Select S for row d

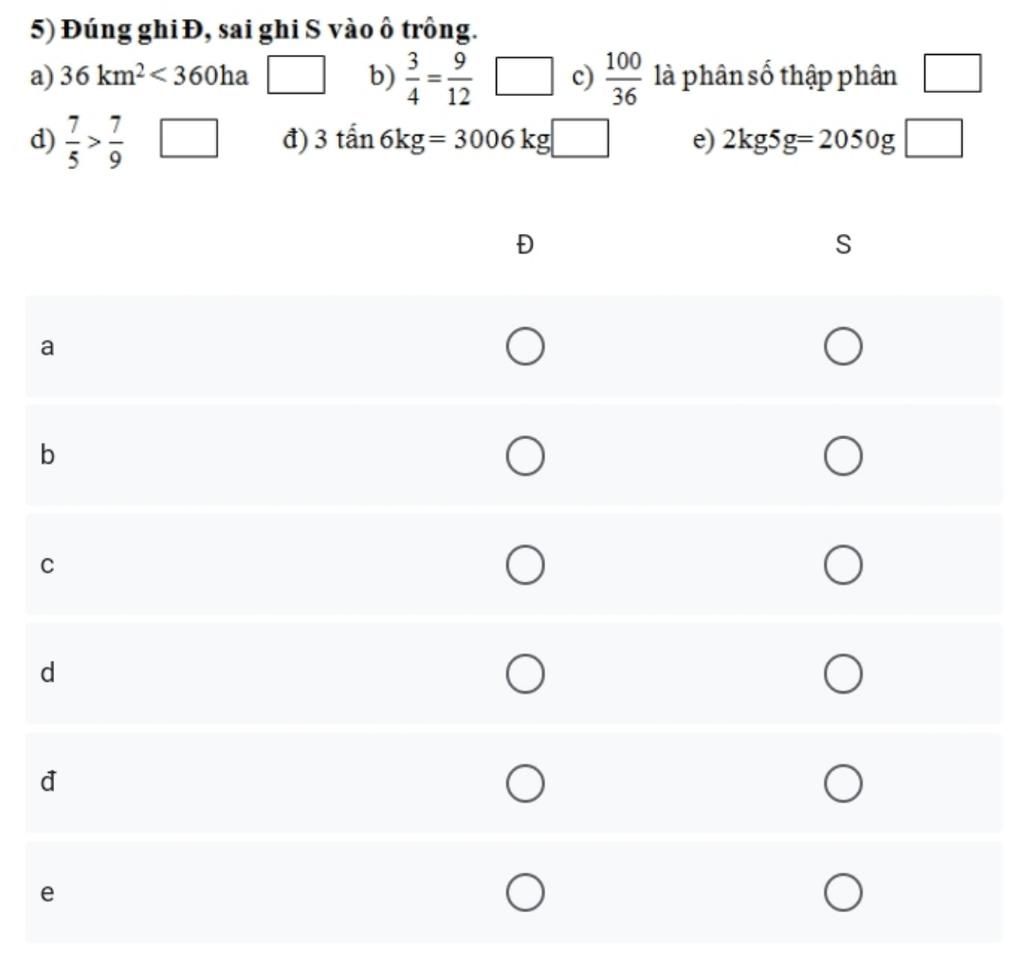coord(842,673)
